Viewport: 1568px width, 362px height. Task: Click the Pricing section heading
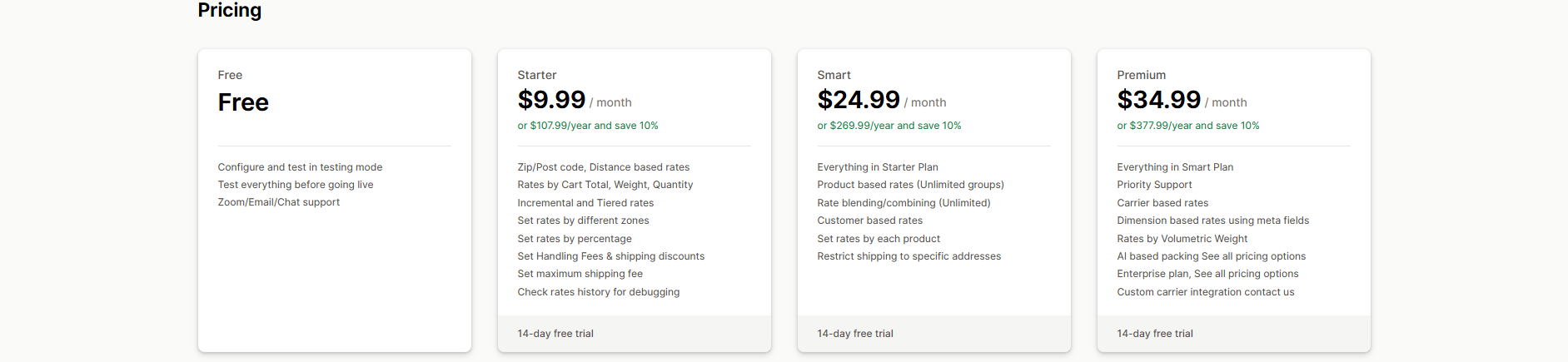pyautogui.click(x=230, y=10)
